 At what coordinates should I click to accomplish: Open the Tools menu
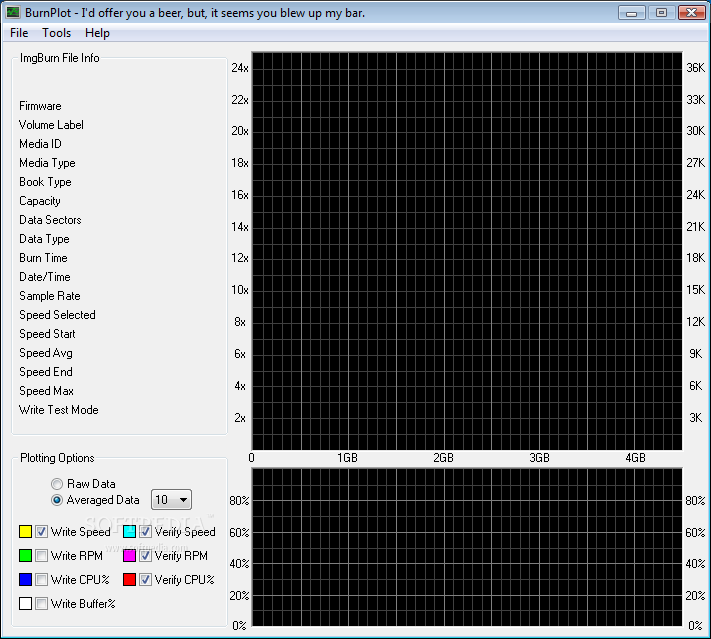[57, 33]
